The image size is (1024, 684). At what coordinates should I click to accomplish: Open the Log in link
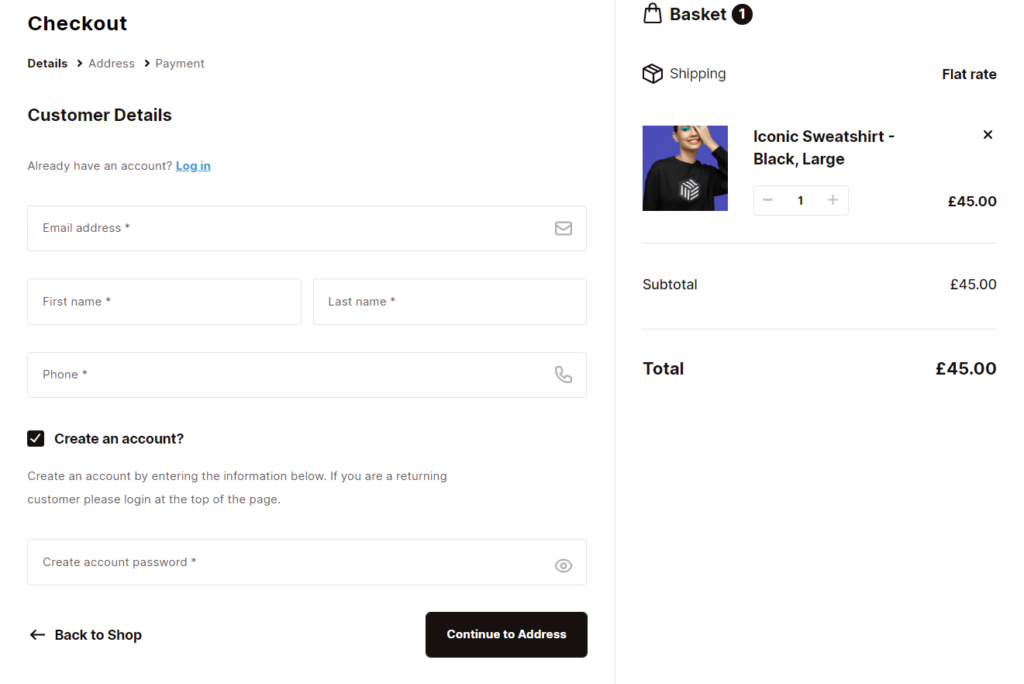coord(192,166)
